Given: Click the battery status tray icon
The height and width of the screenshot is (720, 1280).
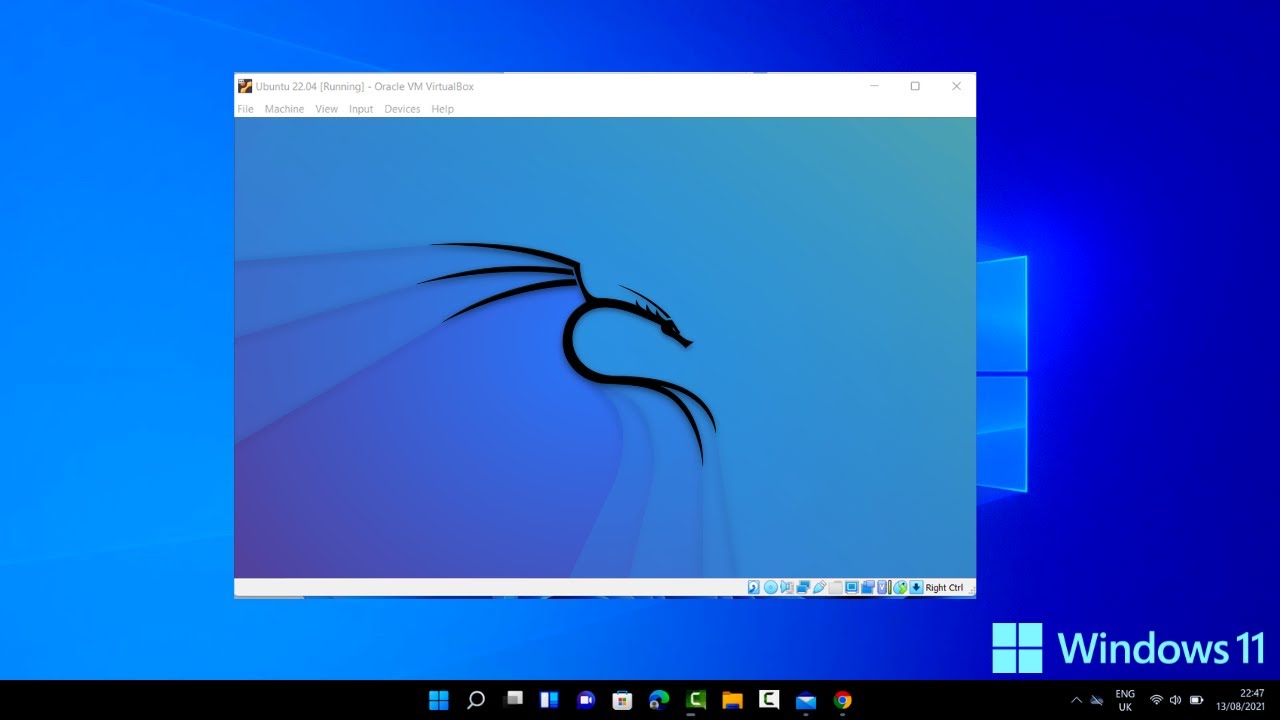Looking at the screenshot, I should click(x=1196, y=700).
